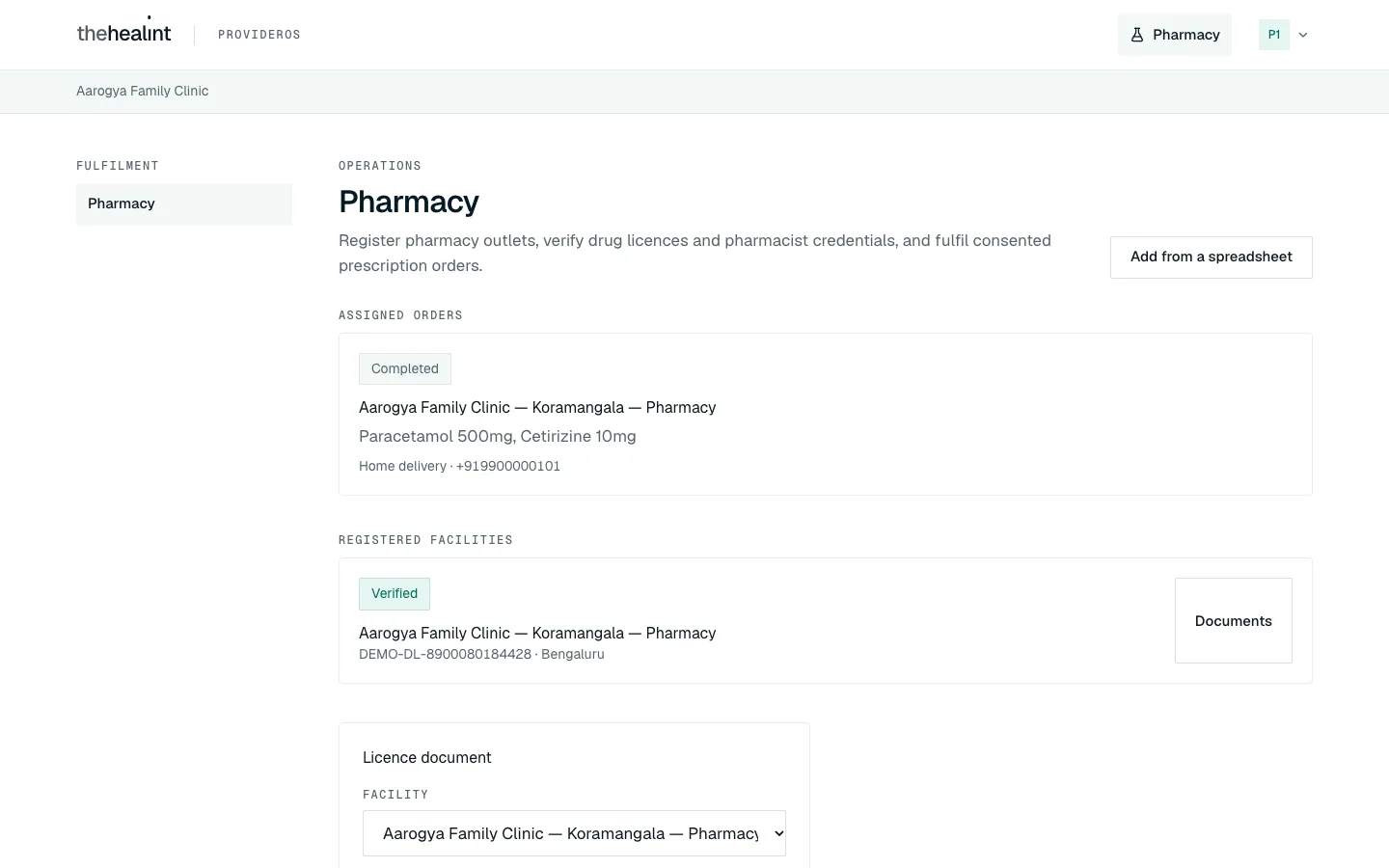Open the P1 account avatar
This screenshot has width=1389, height=868.
point(1274,35)
